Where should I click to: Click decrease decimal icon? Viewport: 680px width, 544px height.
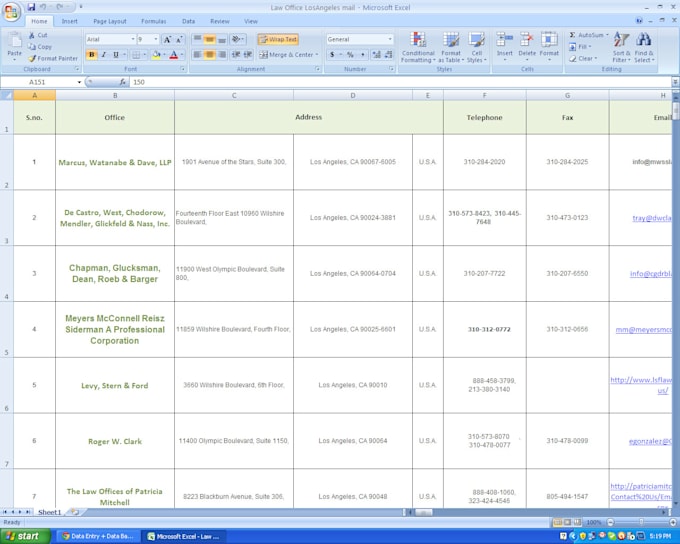(x=389, y=55)
